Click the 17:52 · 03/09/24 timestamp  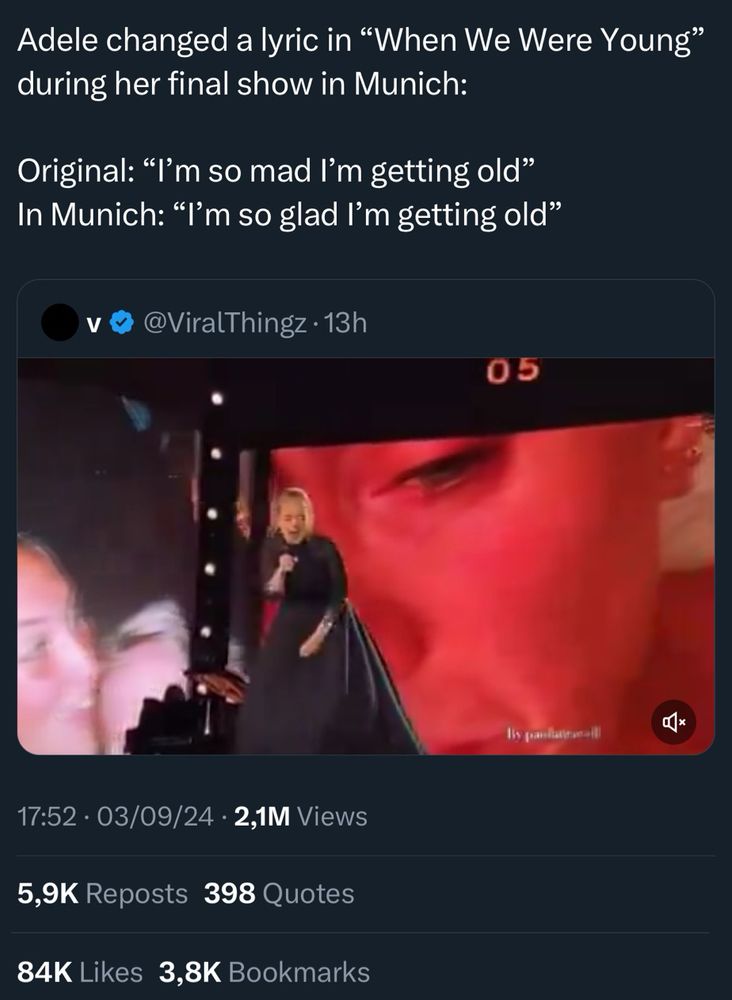(115, 816)
